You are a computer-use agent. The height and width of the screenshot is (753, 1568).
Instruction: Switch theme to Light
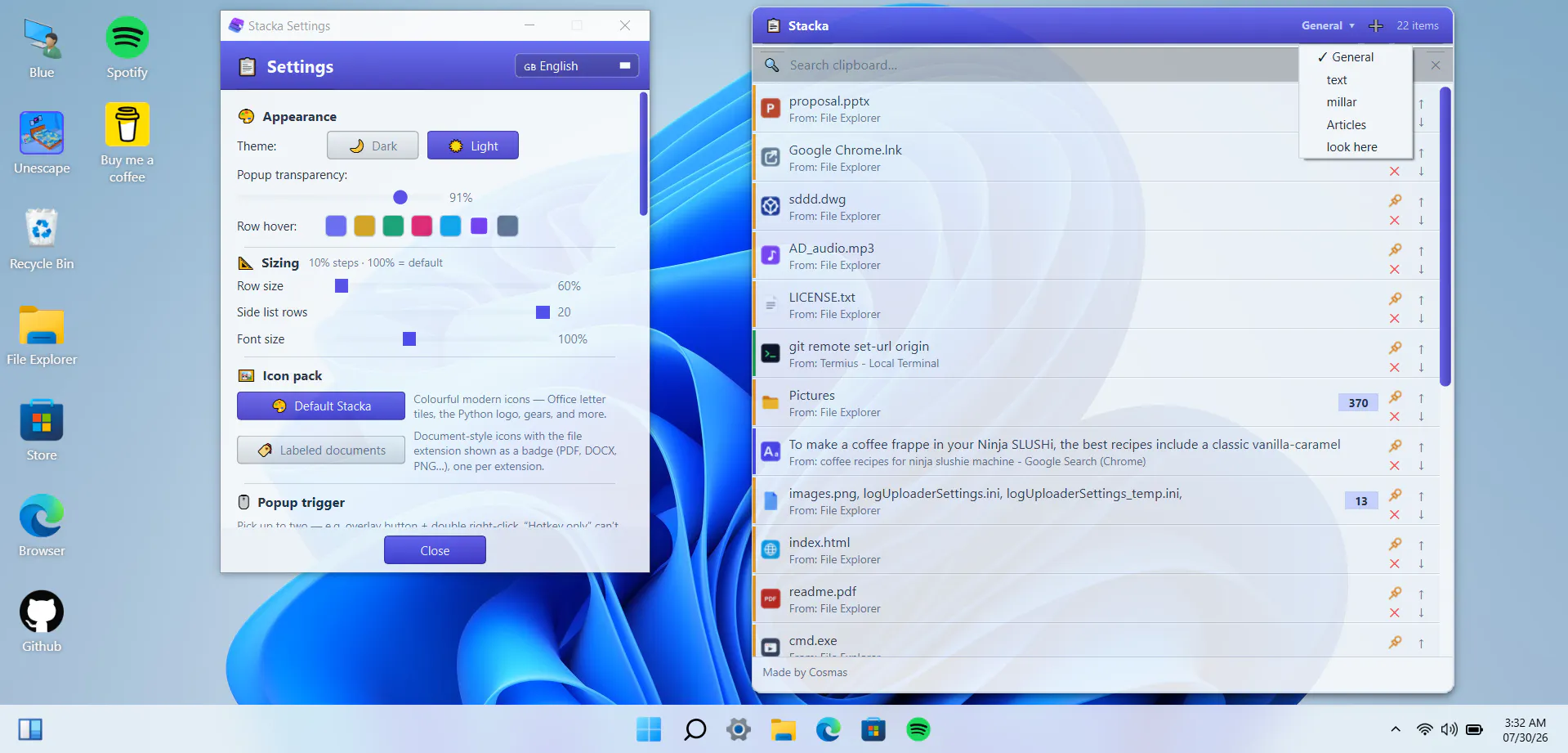[473, 146]
